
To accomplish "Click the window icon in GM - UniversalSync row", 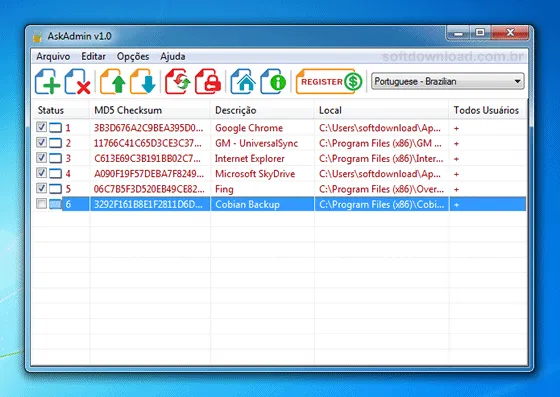I will click(x=55, y=143).
